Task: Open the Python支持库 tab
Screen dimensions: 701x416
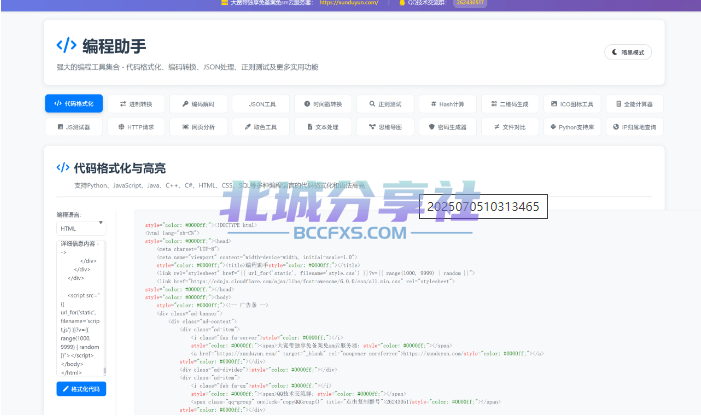Action: [573, 127]
